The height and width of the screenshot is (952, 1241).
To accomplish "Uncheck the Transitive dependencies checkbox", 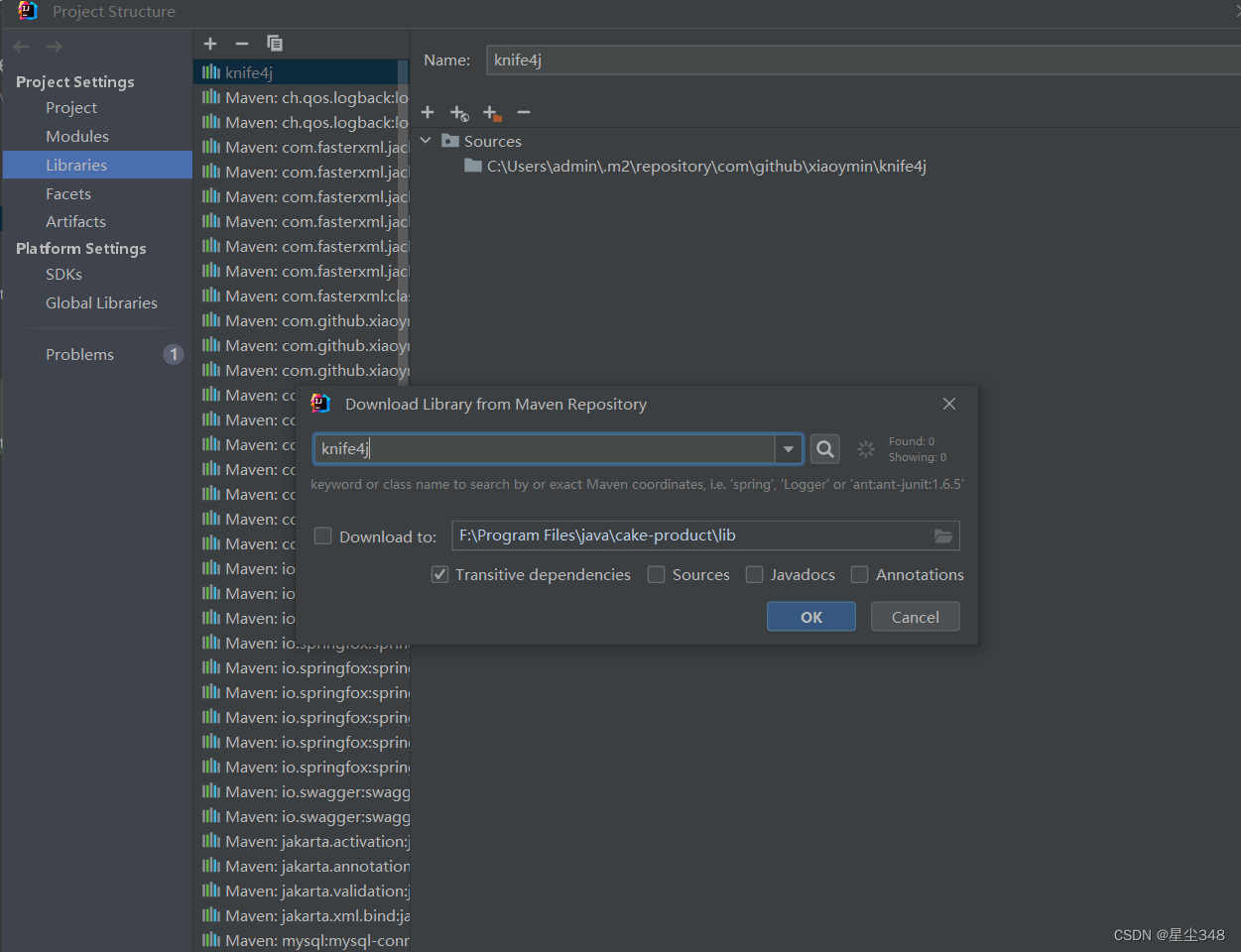I will click(439, 574).
